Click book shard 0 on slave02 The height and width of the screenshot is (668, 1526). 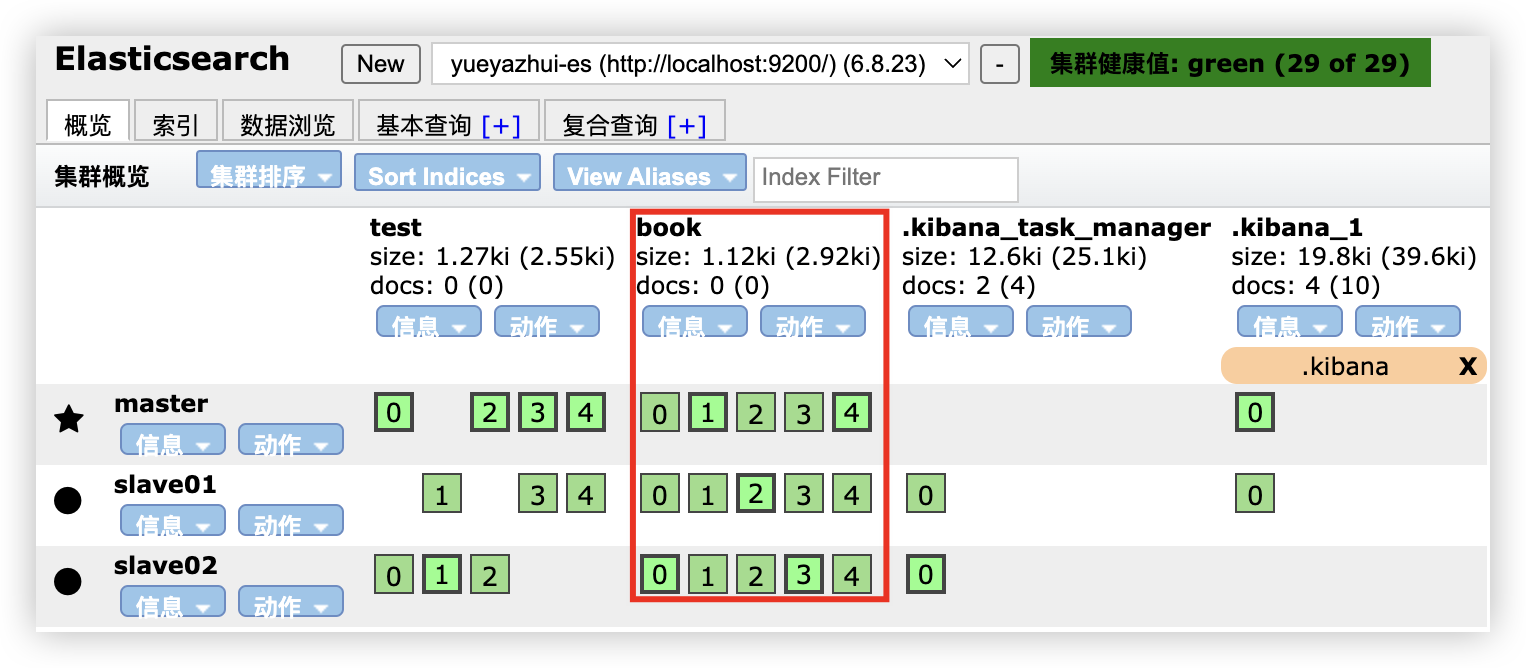pos(660,575)
